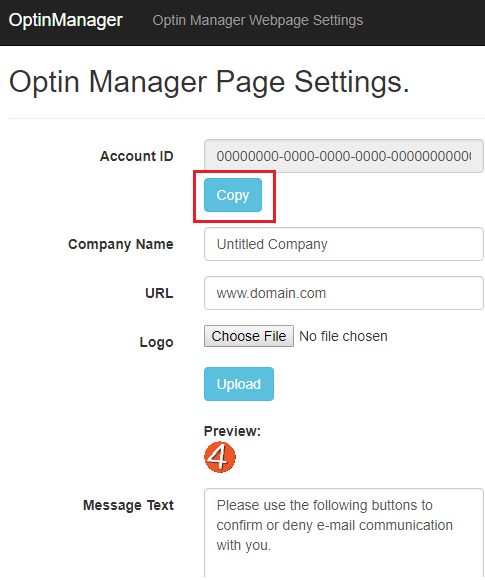Upload the selected logo file
Screen dimensions: 485x580
239,384
